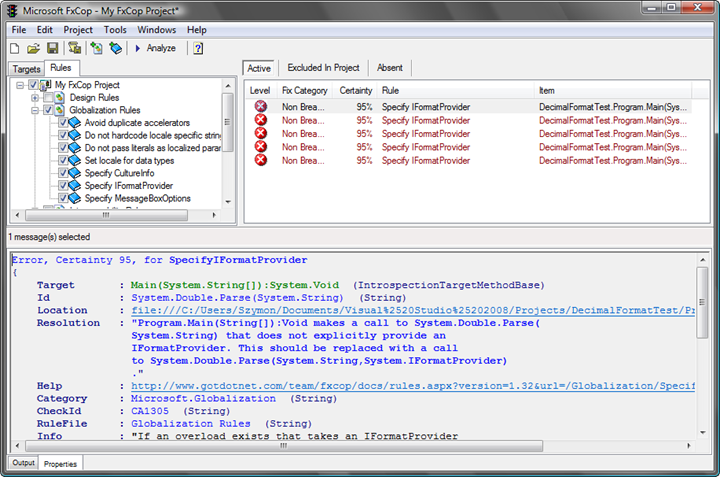This screenshot has width=720, height=477.
Task: Uncheck Do not hardcode locale specific strings
Action: [63, 135]
